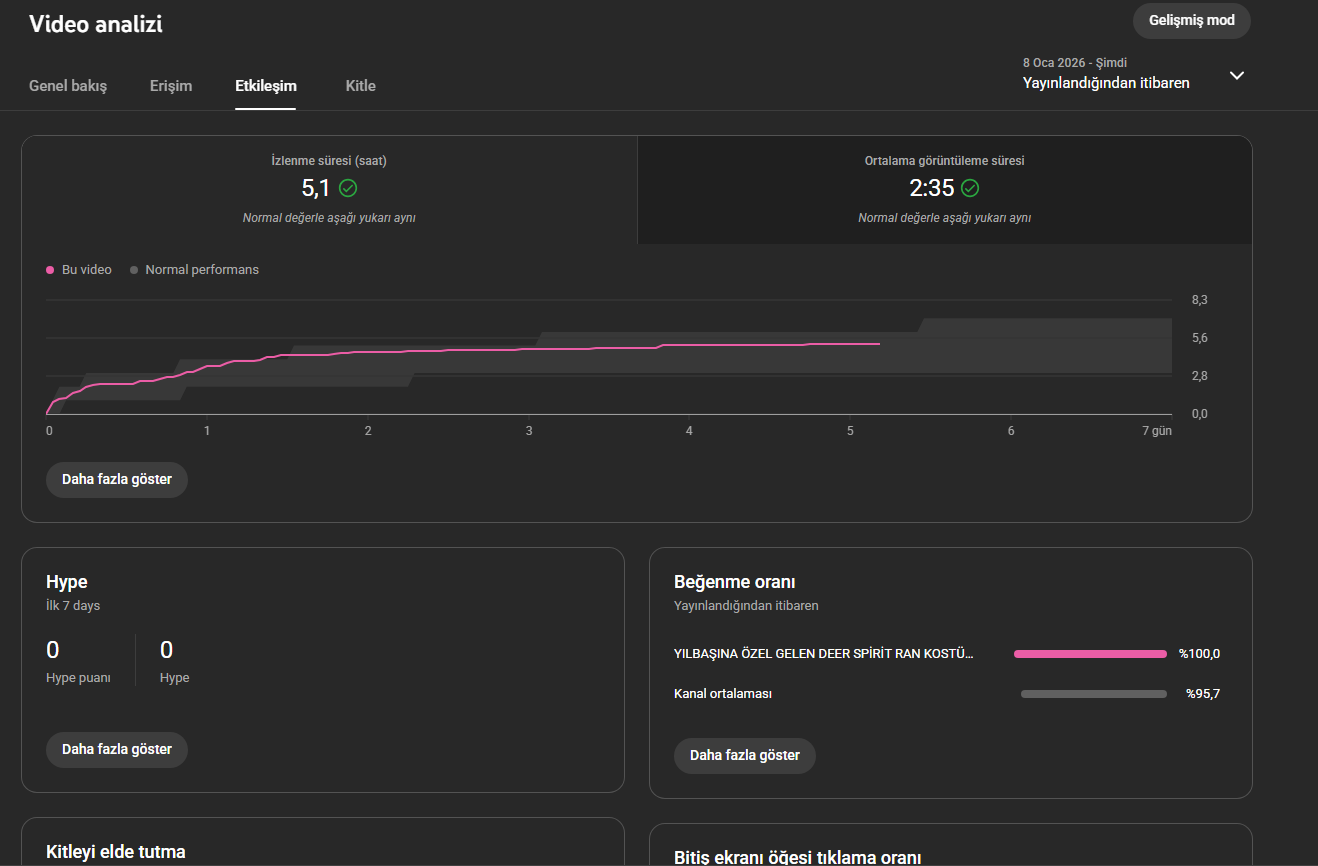
Task: Click green checkmark beside 2:35 duration
Action: (970, 188)
